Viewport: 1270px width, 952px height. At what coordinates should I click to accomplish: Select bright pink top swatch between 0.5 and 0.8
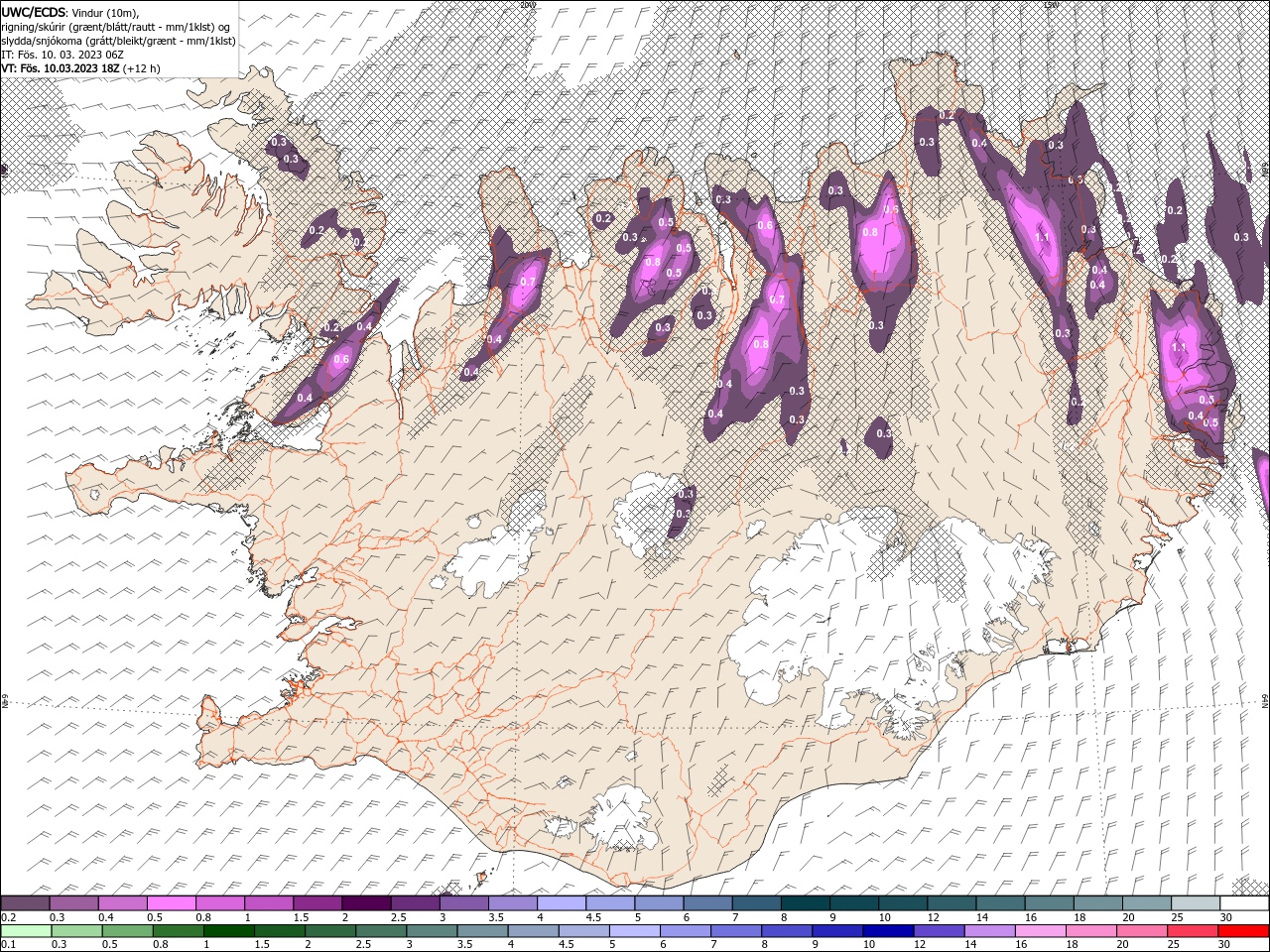tap(172, 902)
